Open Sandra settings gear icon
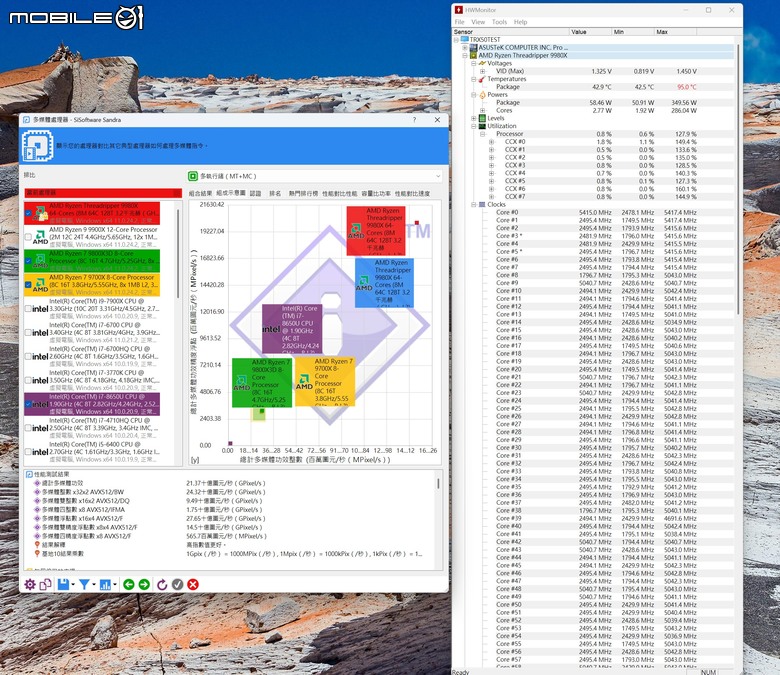The height and width of the screenshot is (675, 780). click(30, 584)
